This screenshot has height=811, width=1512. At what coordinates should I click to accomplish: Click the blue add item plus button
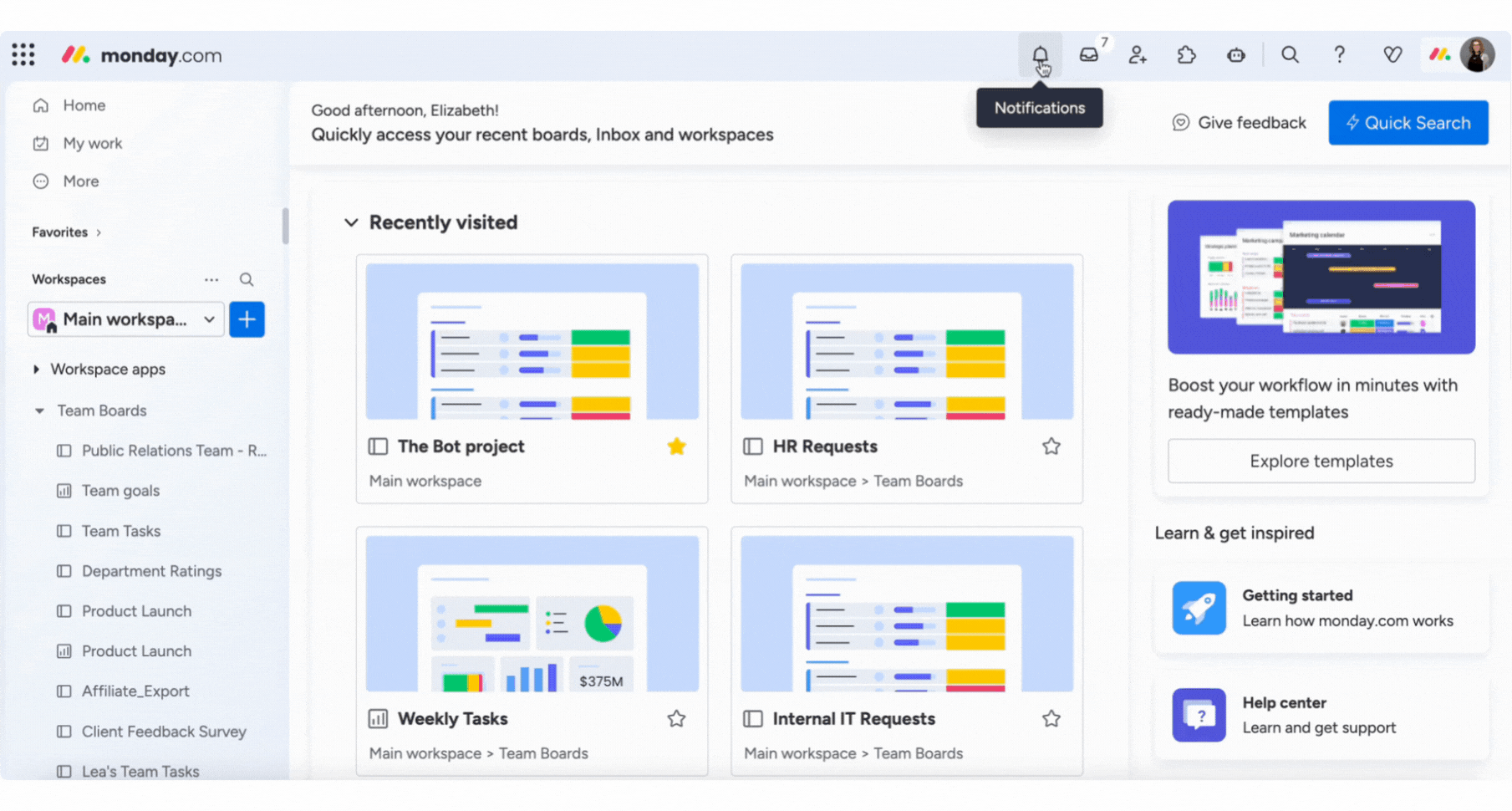(247, 319)
